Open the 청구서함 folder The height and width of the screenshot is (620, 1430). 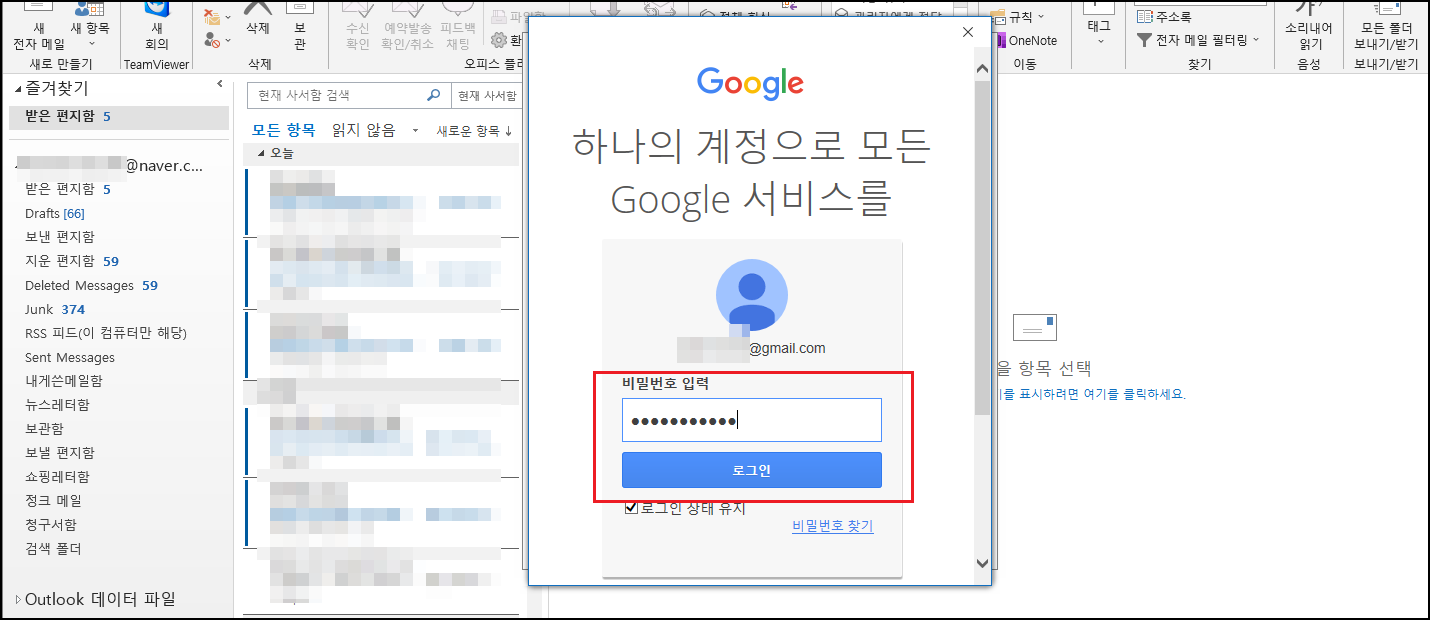(x=51, y=525)
